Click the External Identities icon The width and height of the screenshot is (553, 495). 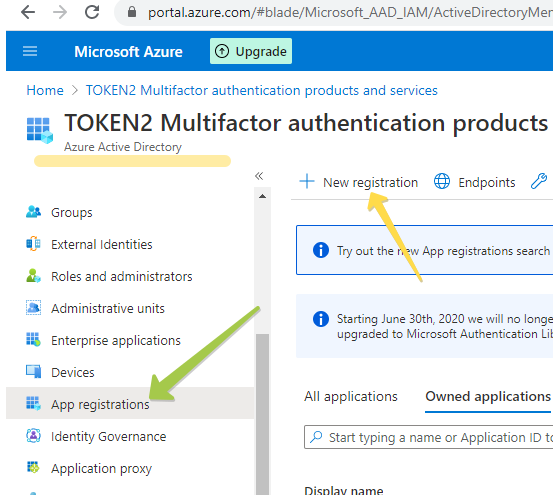click(x=34, y=244)
